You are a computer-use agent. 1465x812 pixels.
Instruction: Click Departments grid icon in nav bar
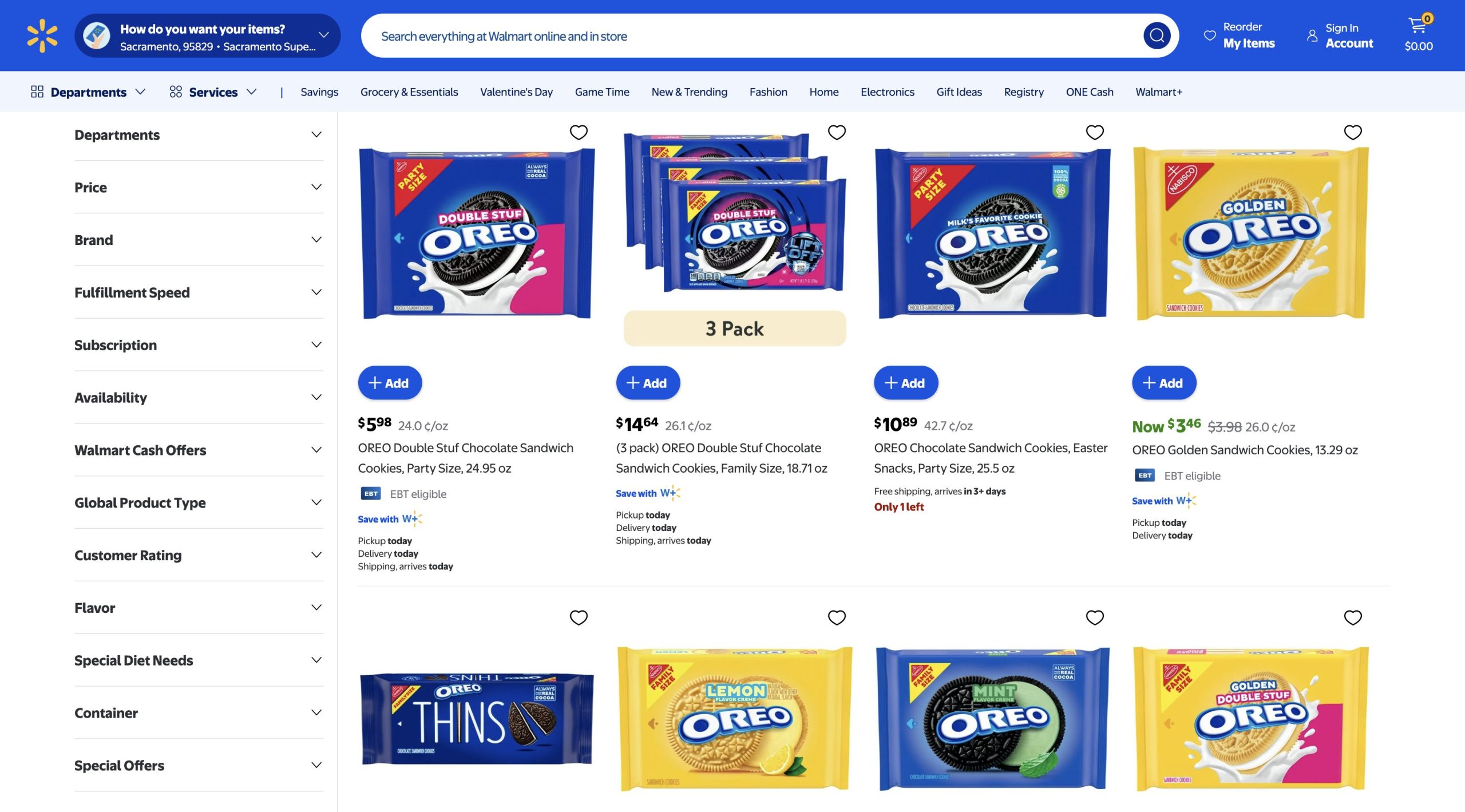[37, 92]
